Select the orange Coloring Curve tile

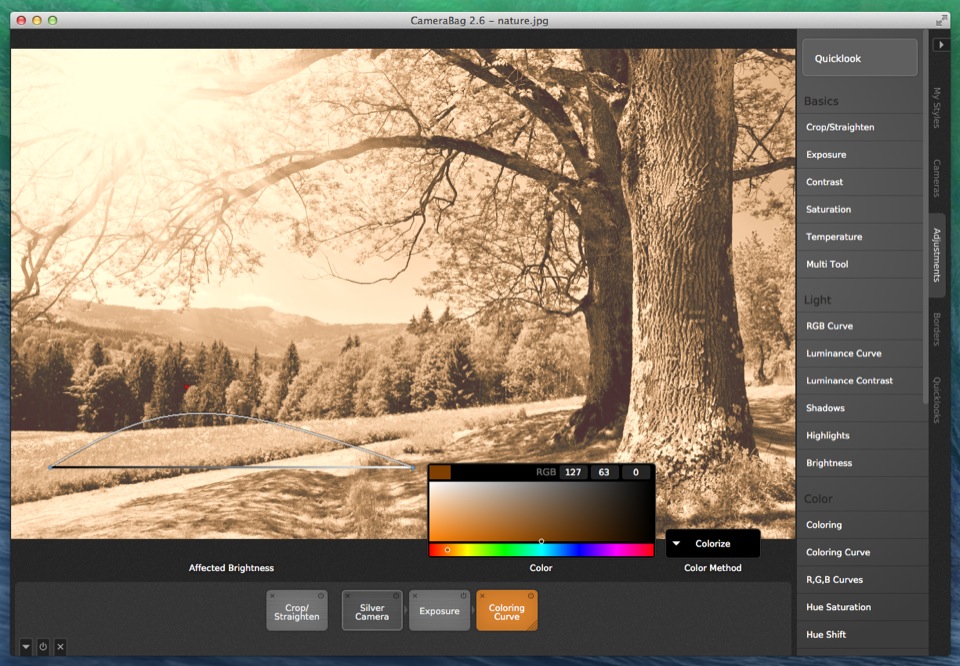[x=506, y=611]
